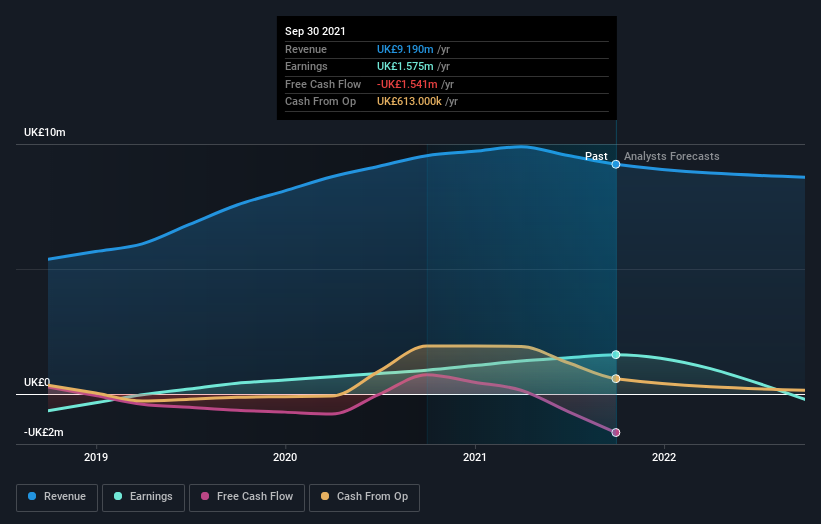Click the 2019 x-axis label
This screenshot has width=821, height=524.
point(96,457)
